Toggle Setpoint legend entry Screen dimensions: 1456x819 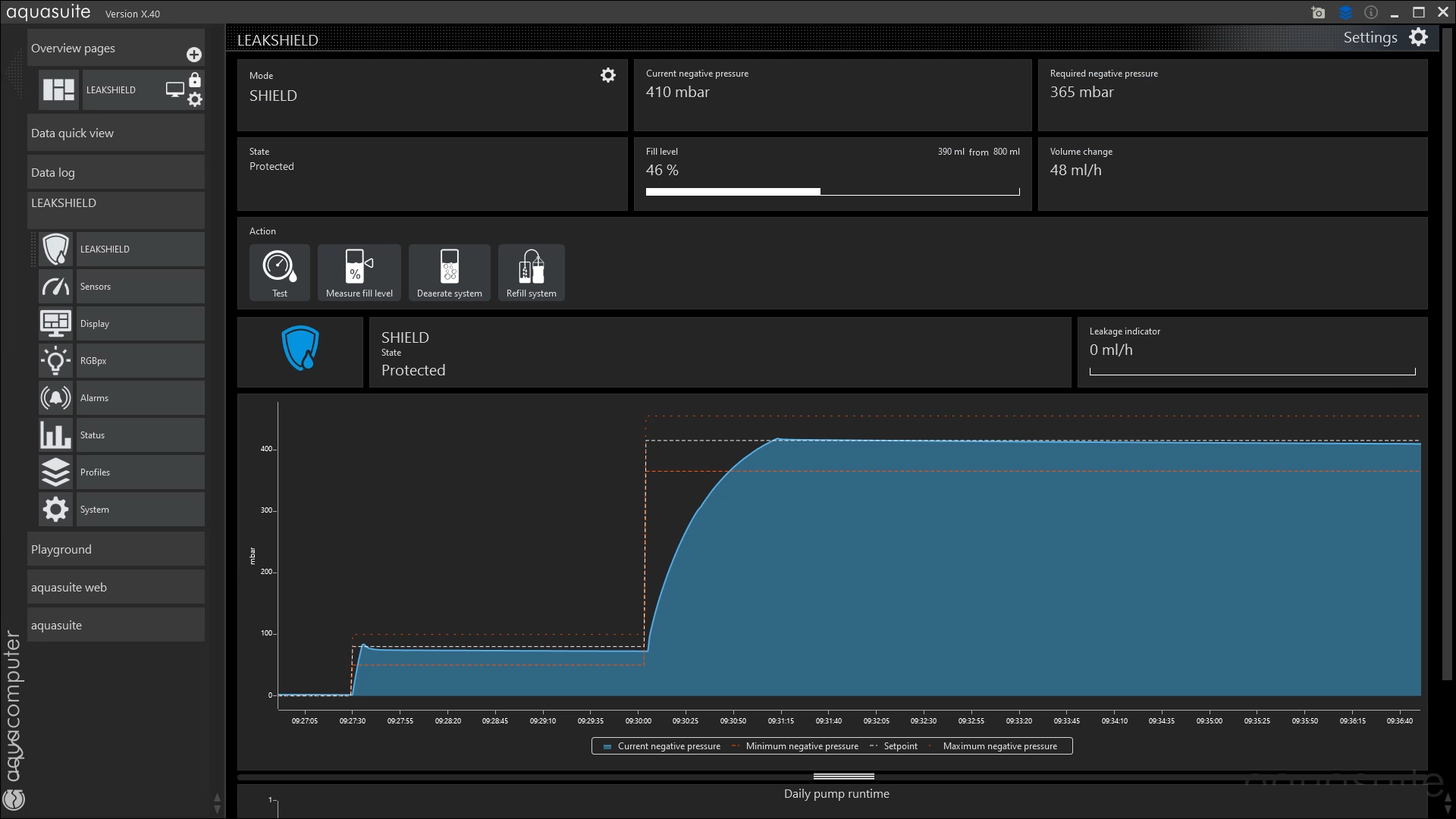point(893,746)
